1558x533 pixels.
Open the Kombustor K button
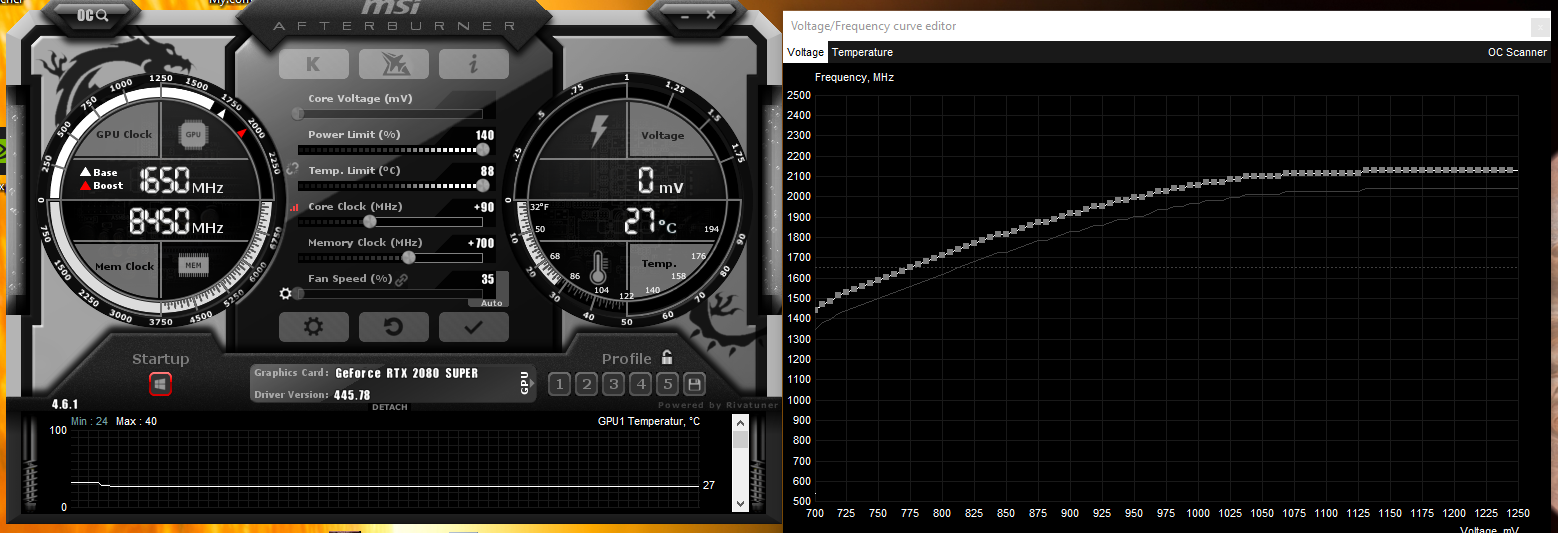[x=313, y=64]
